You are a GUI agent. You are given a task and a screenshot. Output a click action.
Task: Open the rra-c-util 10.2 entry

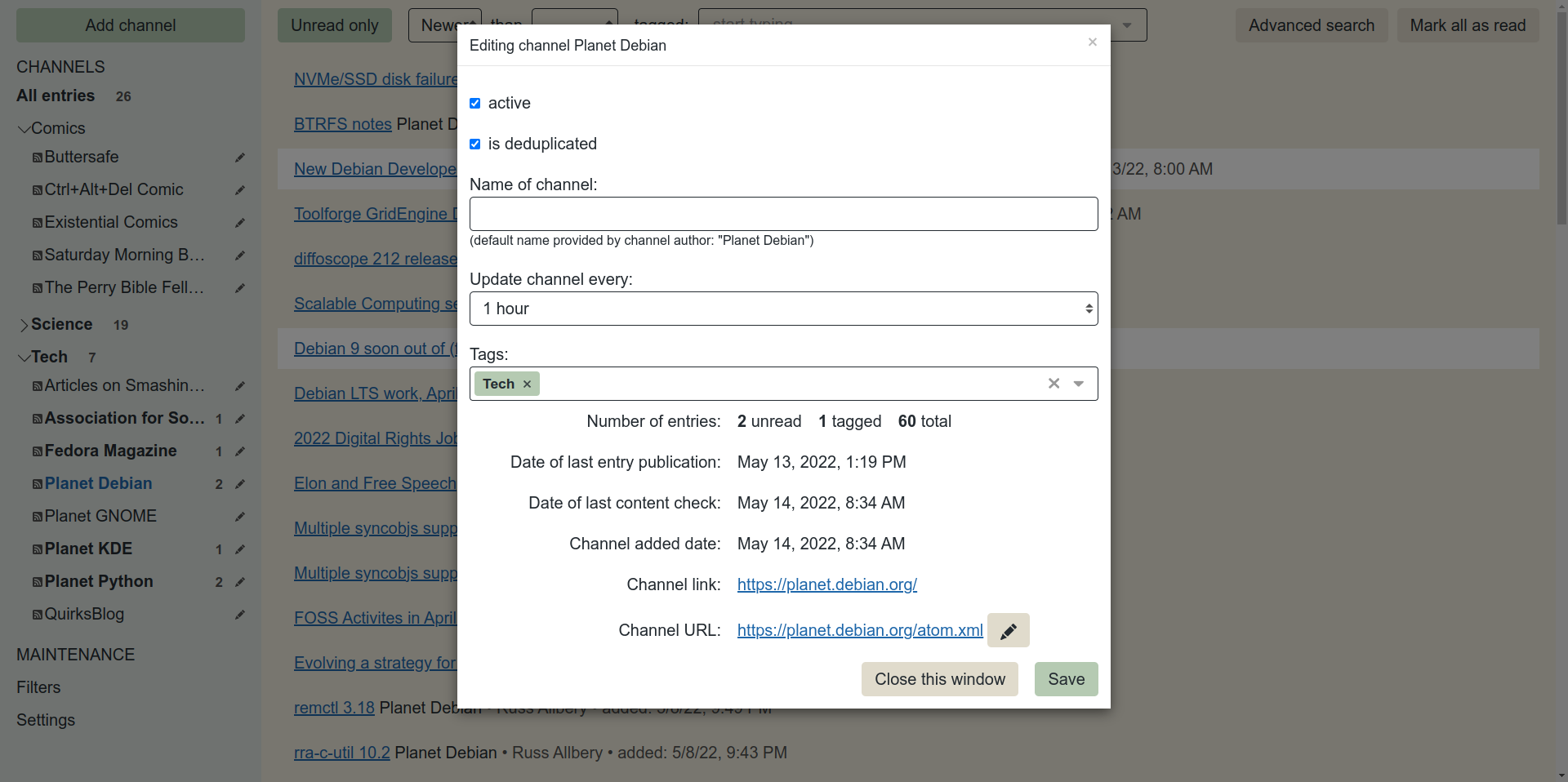point(341,753)
